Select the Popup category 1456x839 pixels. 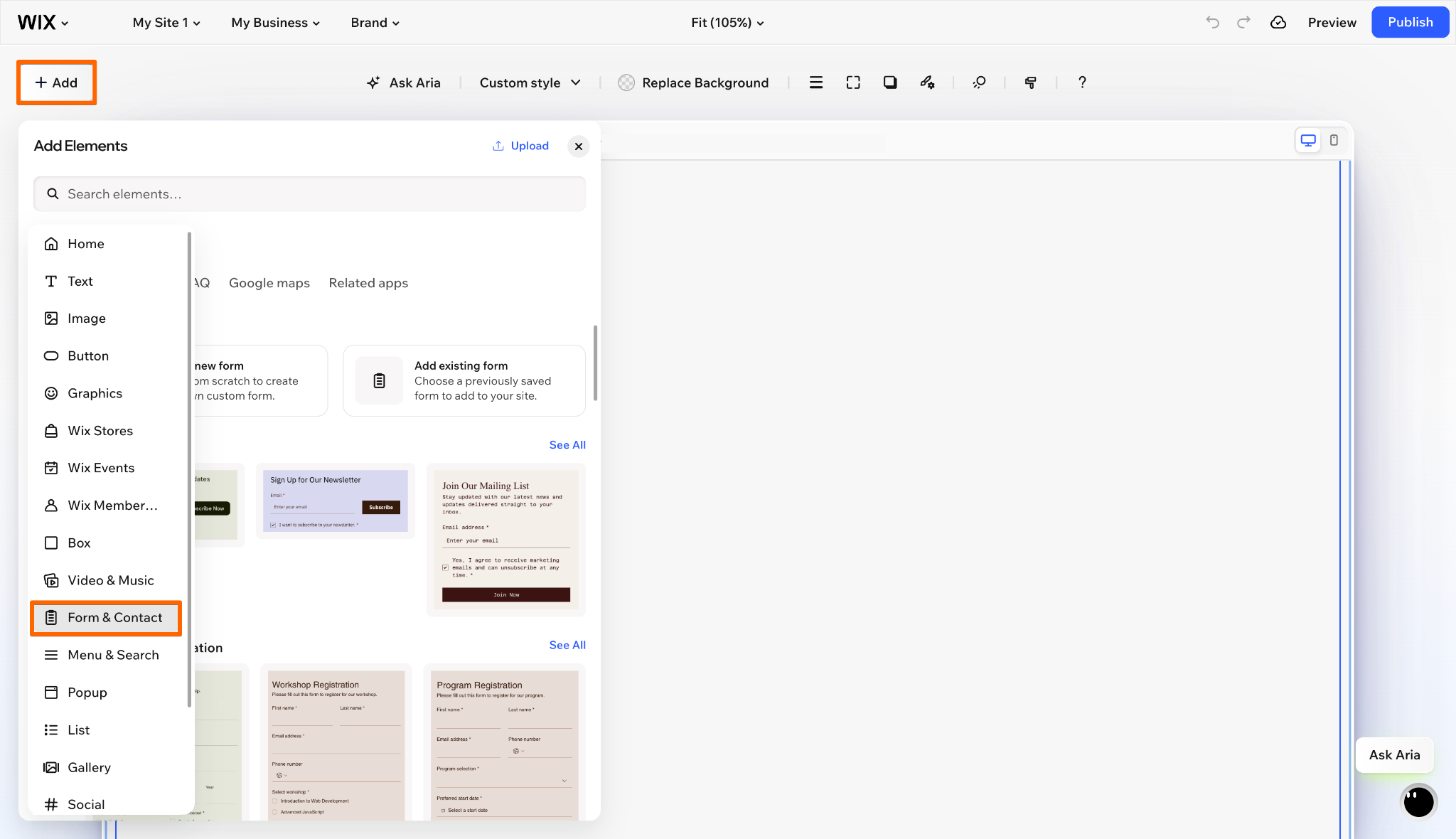pos(107,693)
